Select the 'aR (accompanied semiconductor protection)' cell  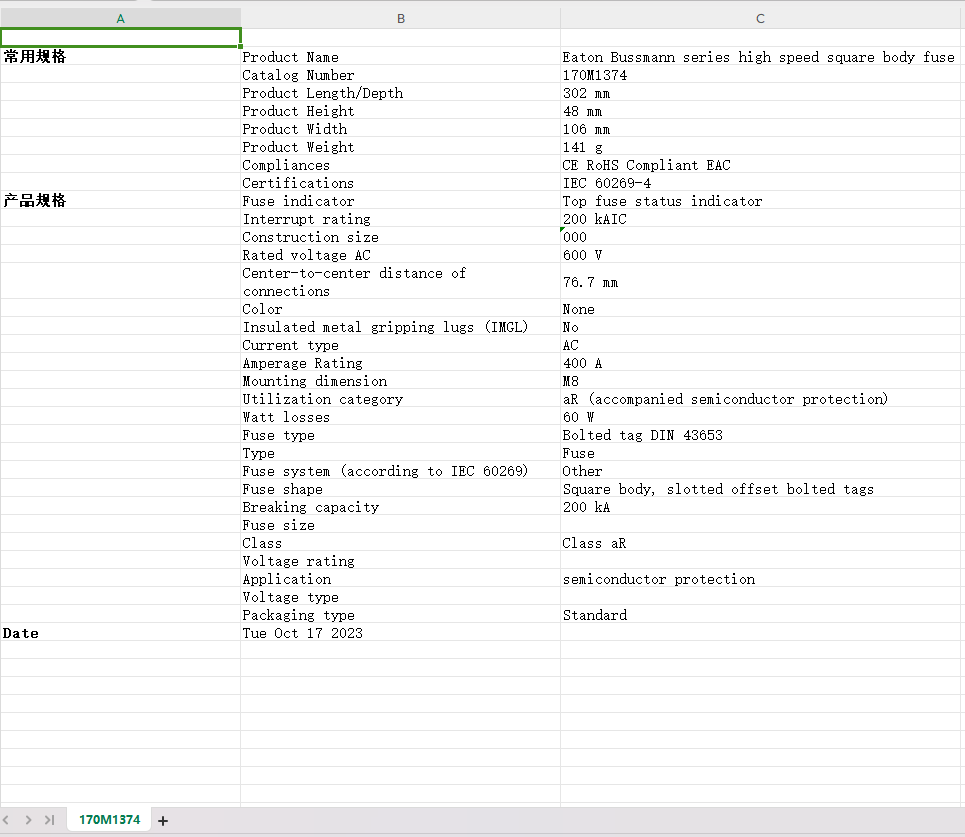(x=760, y=399)
